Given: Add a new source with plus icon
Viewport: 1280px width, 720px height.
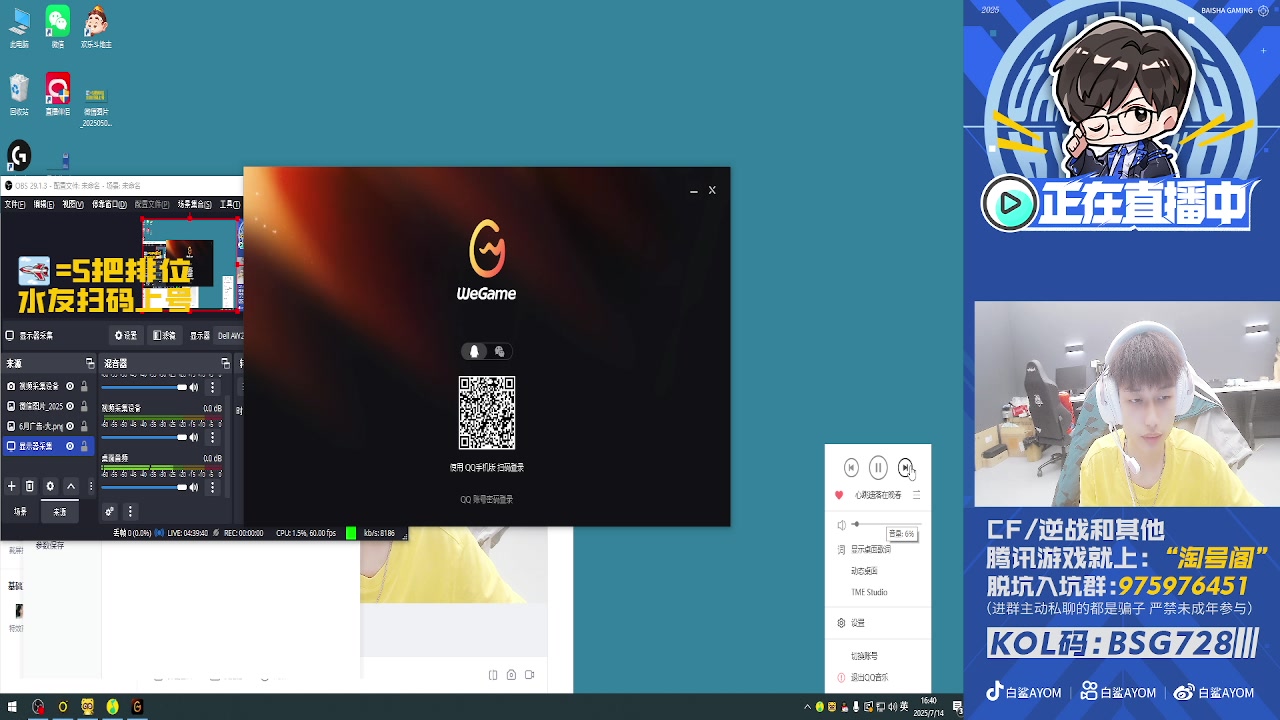Looking at the screenshot, I should point(12,486).
